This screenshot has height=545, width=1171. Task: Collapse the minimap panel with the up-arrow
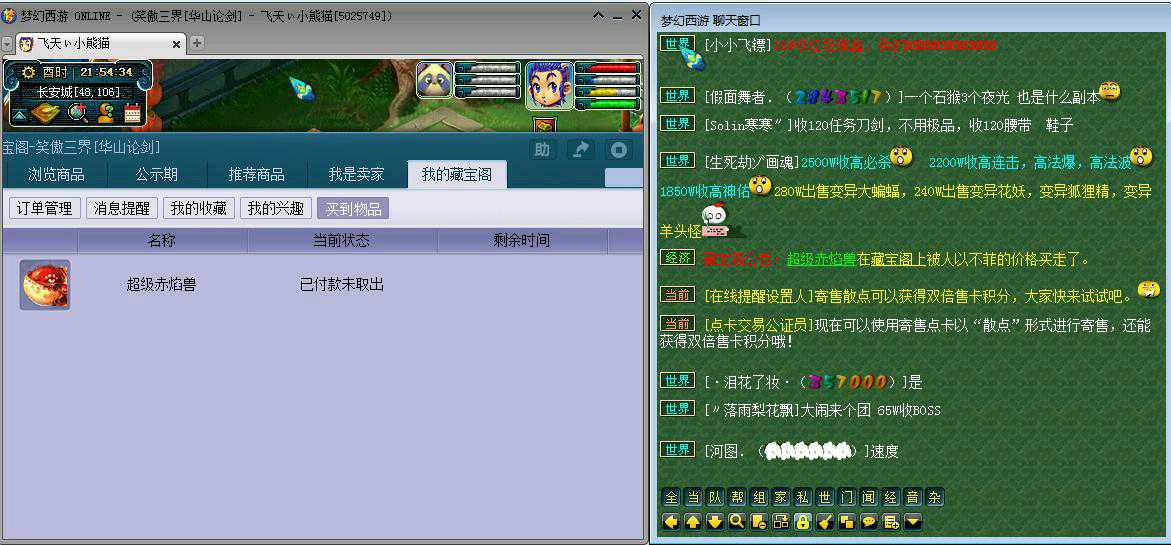20,114
